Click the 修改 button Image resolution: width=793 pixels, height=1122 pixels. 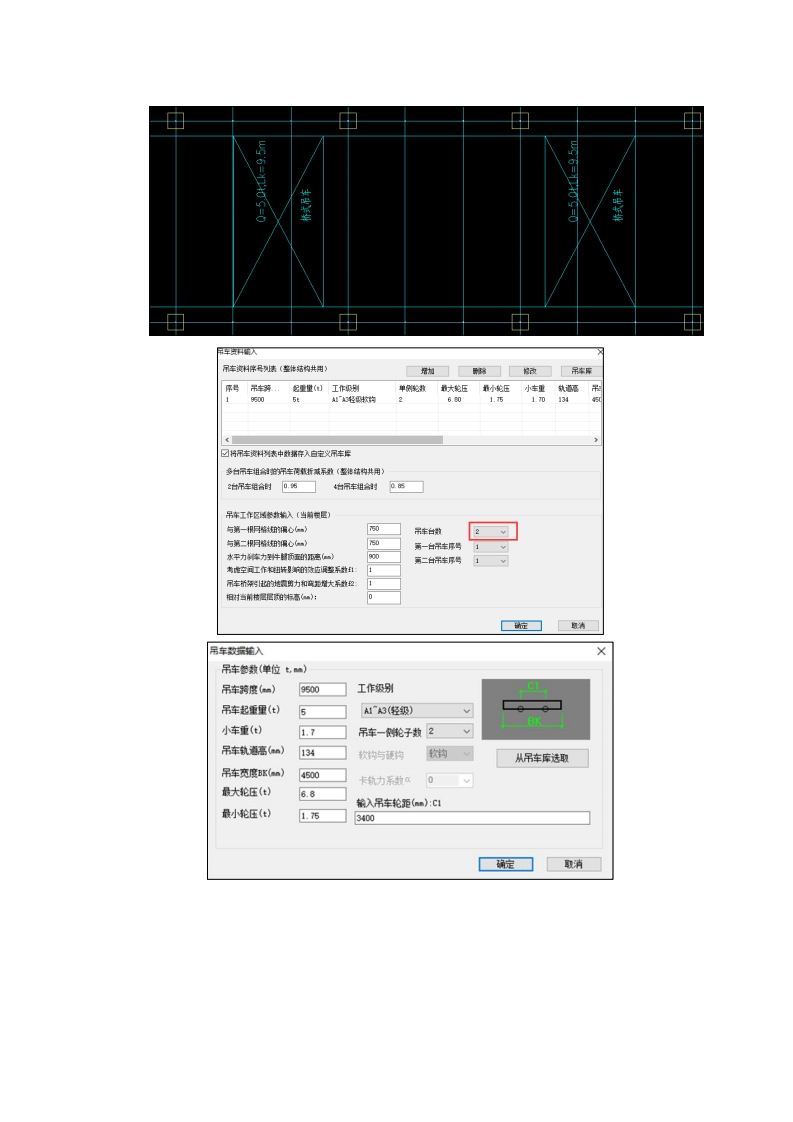529,370
